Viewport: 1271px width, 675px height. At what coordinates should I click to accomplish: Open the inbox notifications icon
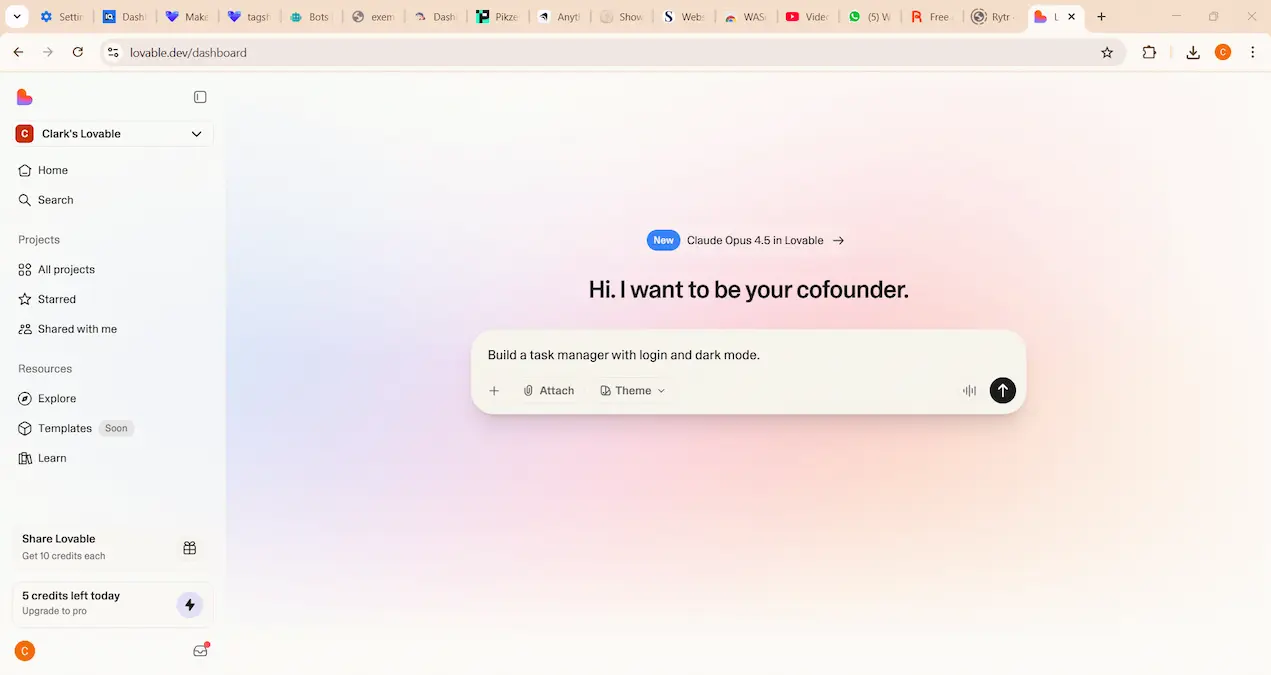point(200,651)
